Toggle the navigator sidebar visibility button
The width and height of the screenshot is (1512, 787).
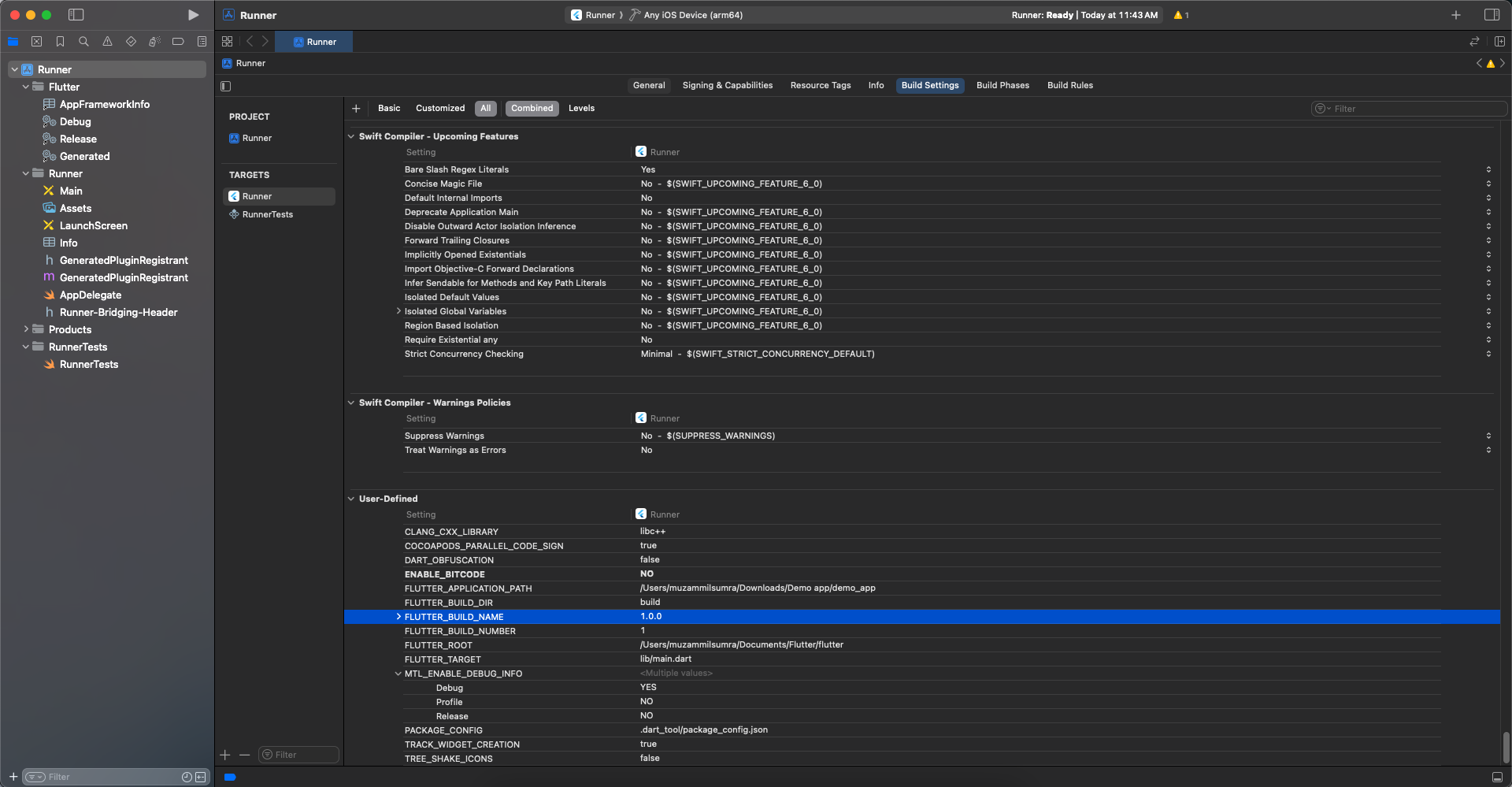76,15
